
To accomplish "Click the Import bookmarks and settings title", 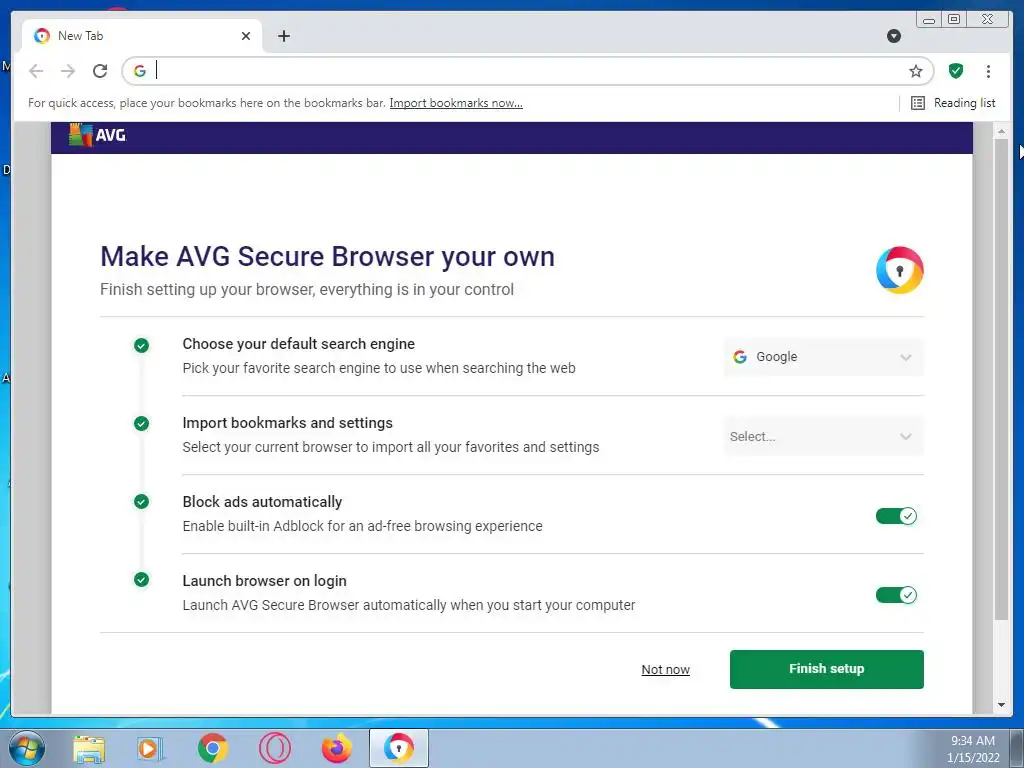I will tap(287, 423).
